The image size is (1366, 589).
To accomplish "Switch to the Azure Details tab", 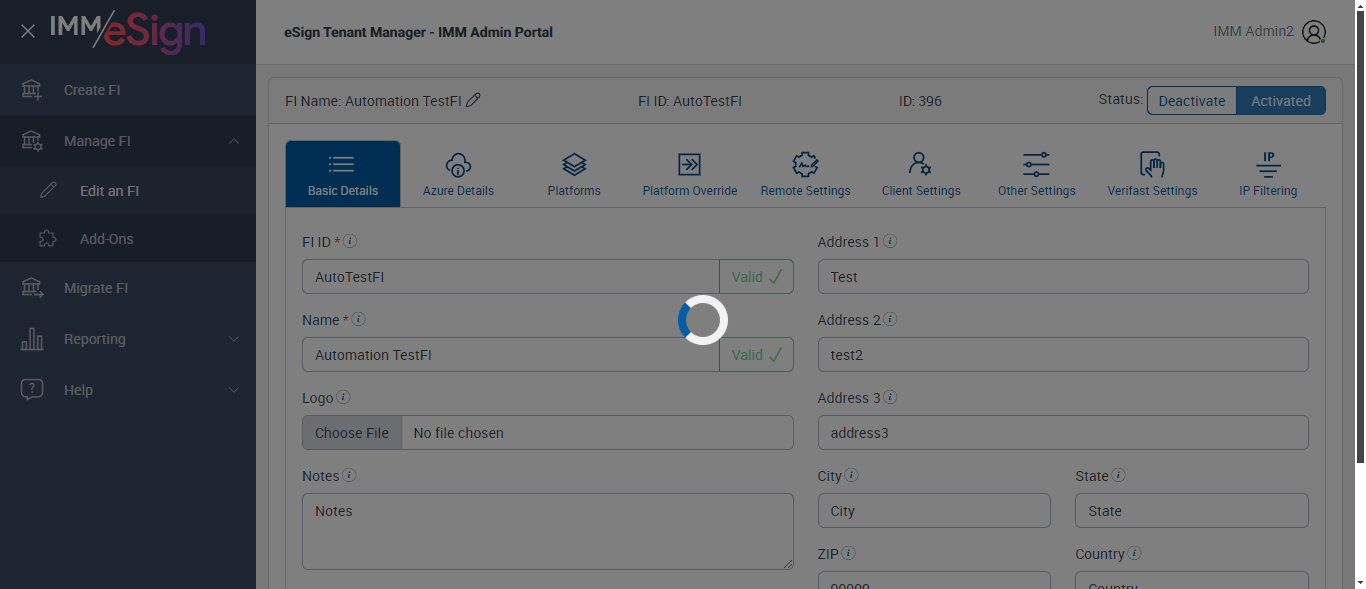I will [x=458, y=174].
